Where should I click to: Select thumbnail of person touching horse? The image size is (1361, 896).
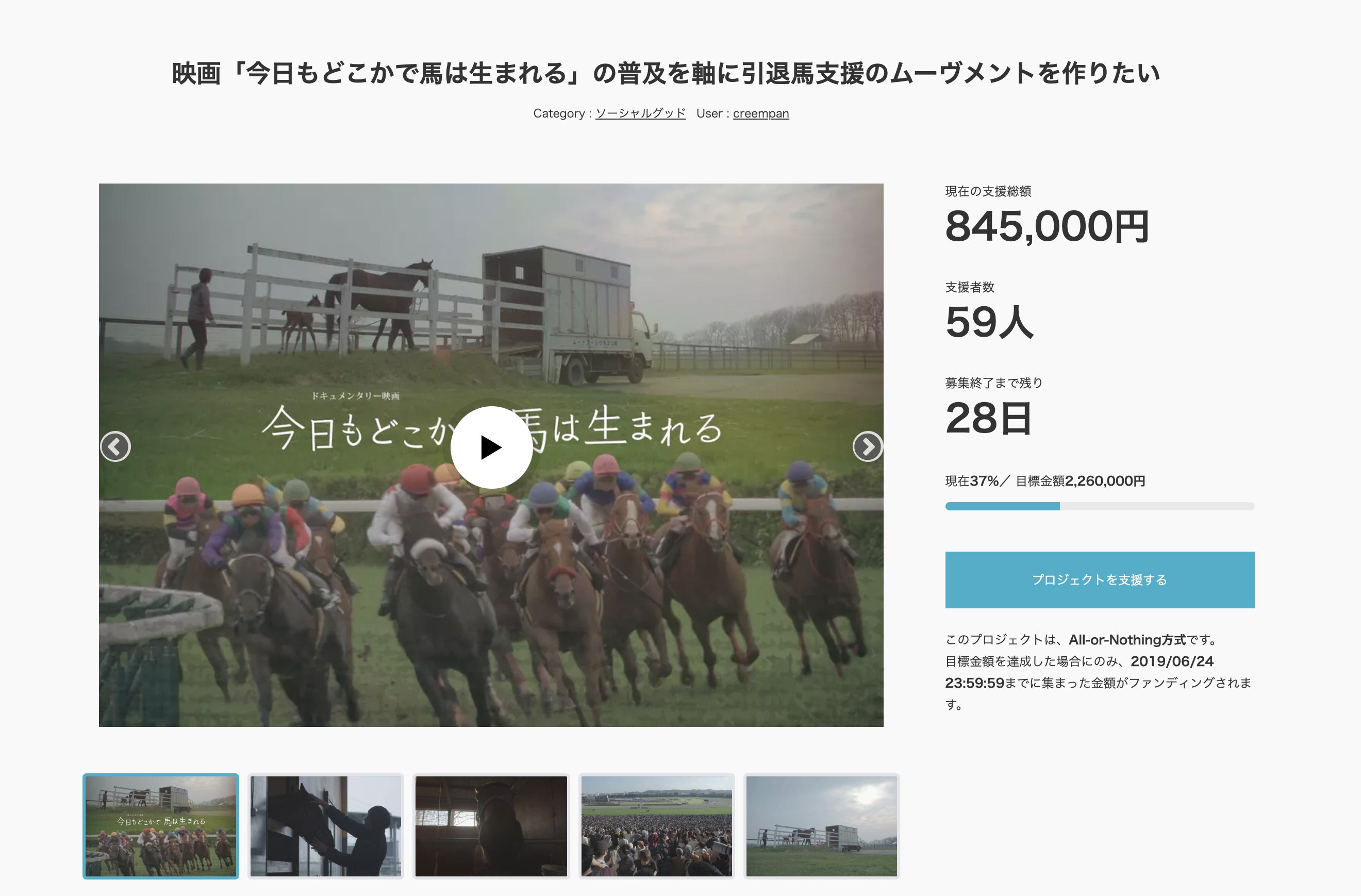pos(326,826)
